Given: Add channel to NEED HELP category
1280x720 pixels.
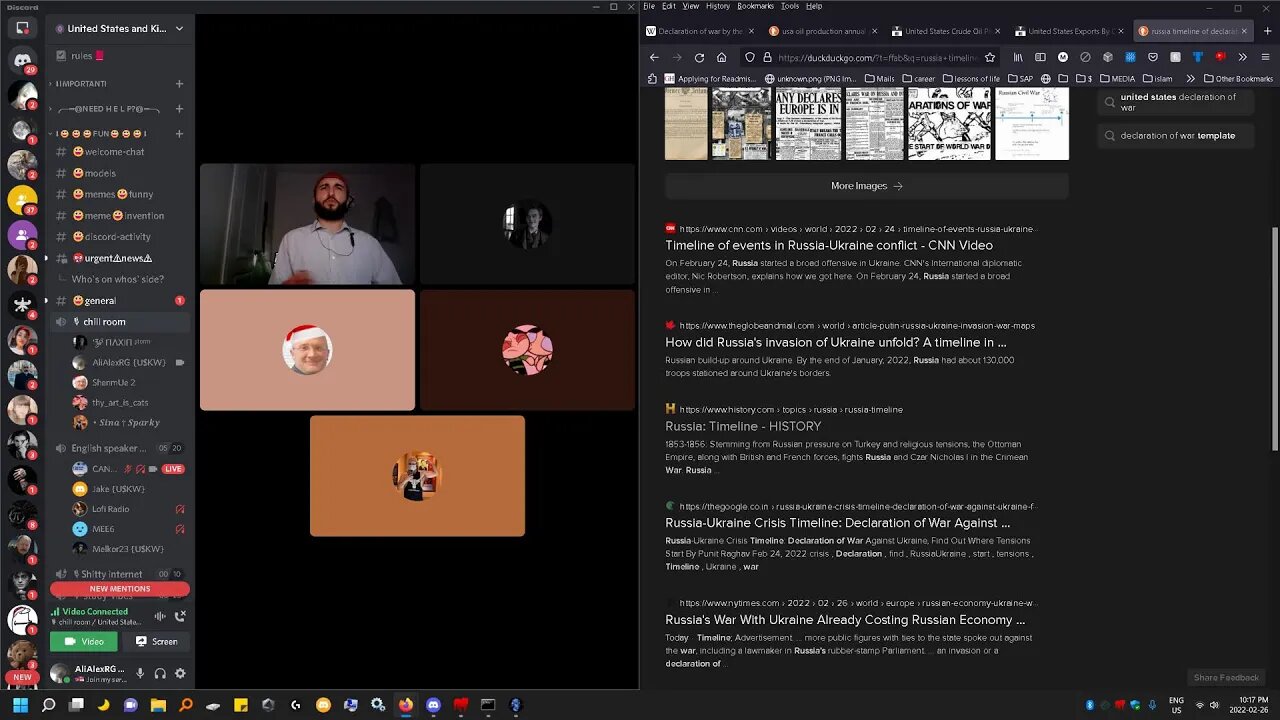Looking at the screenshot, I should tap(179, 109).
